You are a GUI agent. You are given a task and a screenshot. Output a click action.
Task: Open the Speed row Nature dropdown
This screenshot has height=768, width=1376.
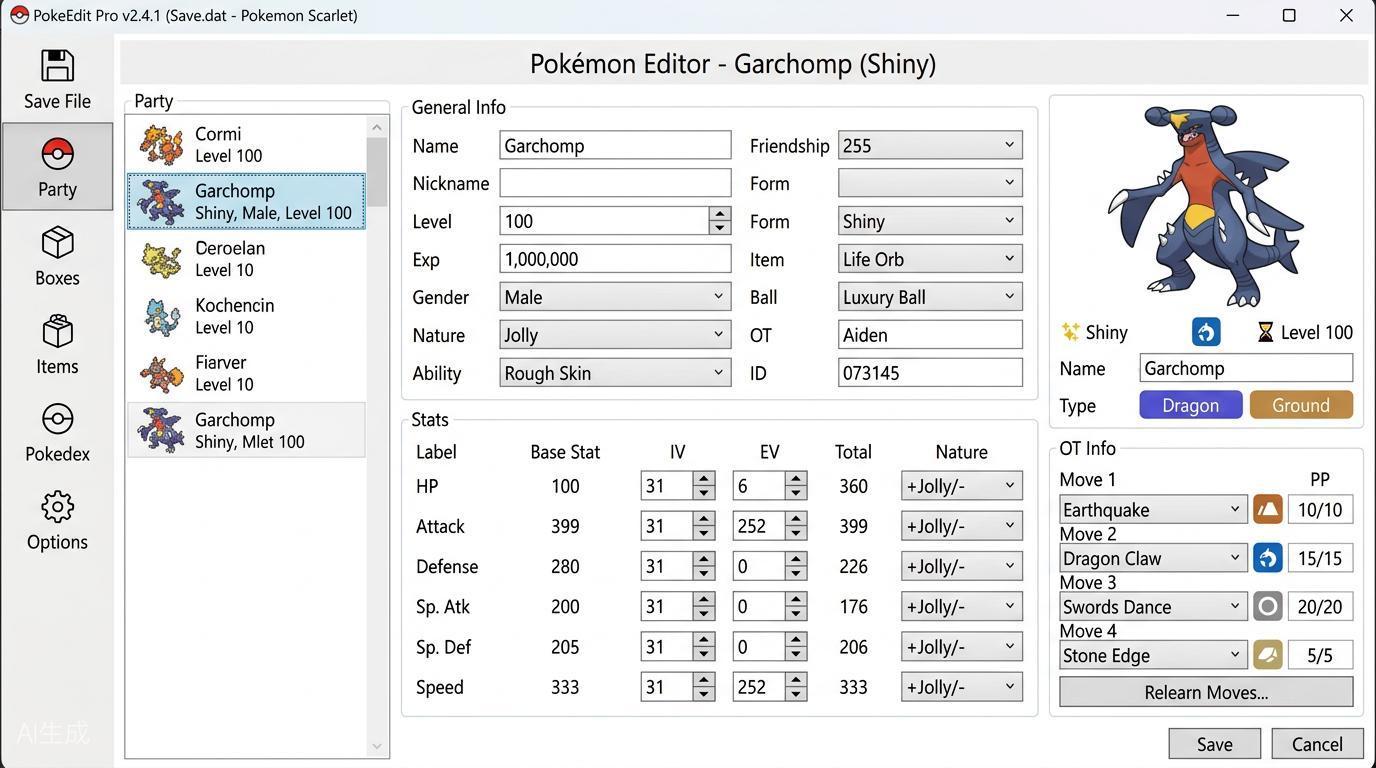tap(961, 687)
